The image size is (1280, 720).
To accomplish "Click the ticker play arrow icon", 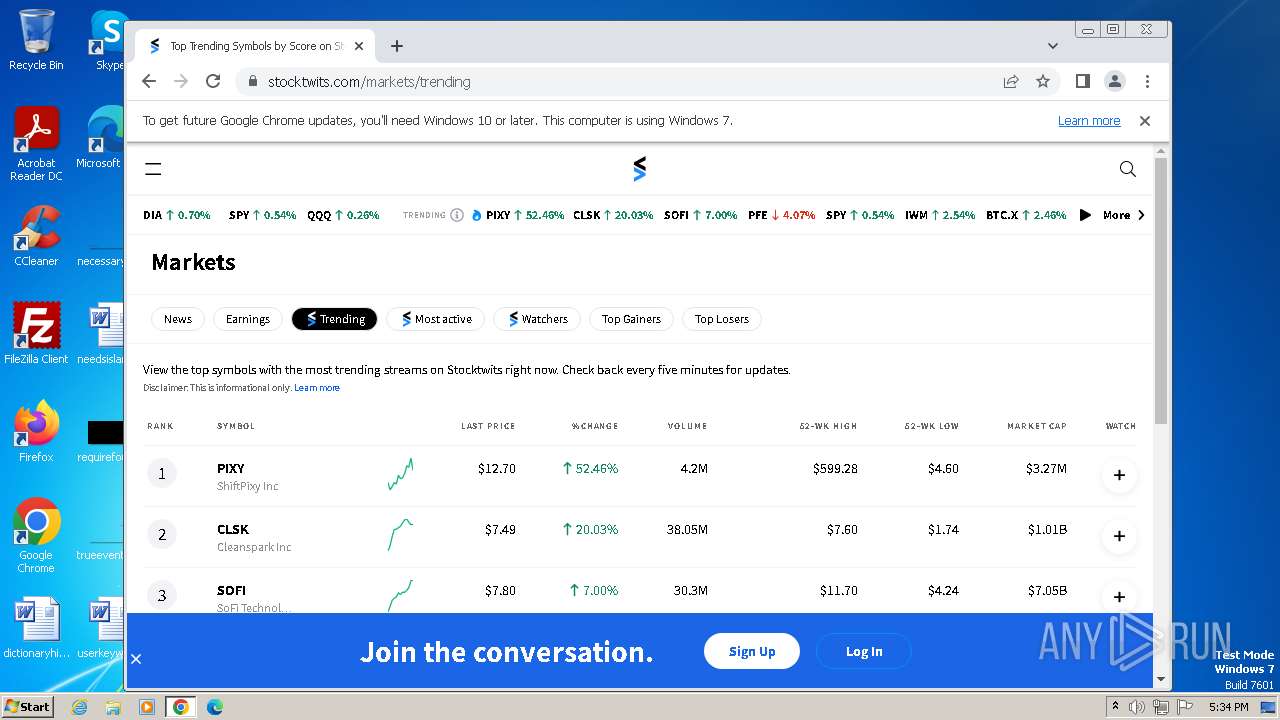I will [1085, 215].
